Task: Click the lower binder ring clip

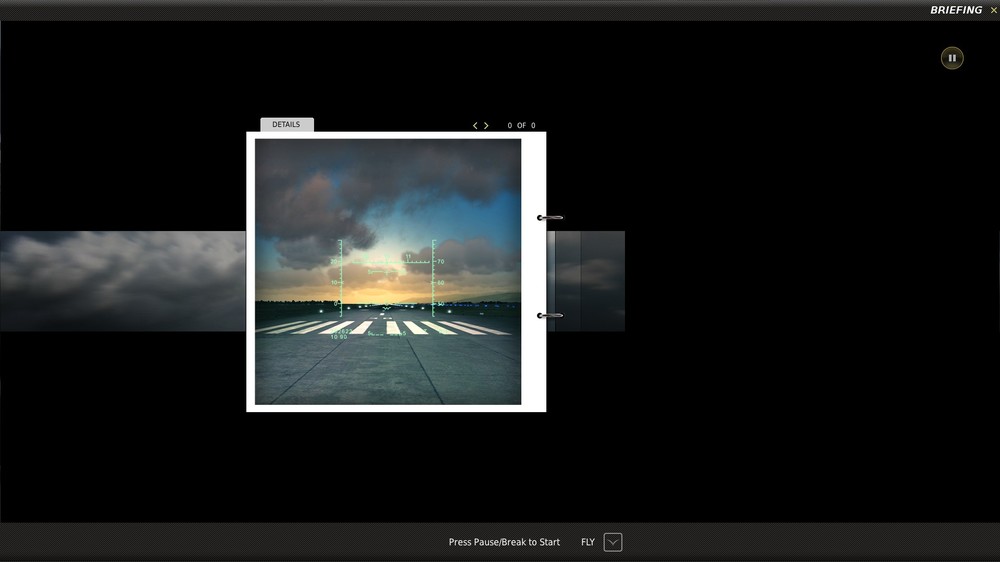Action: click(x=550, y=315)
